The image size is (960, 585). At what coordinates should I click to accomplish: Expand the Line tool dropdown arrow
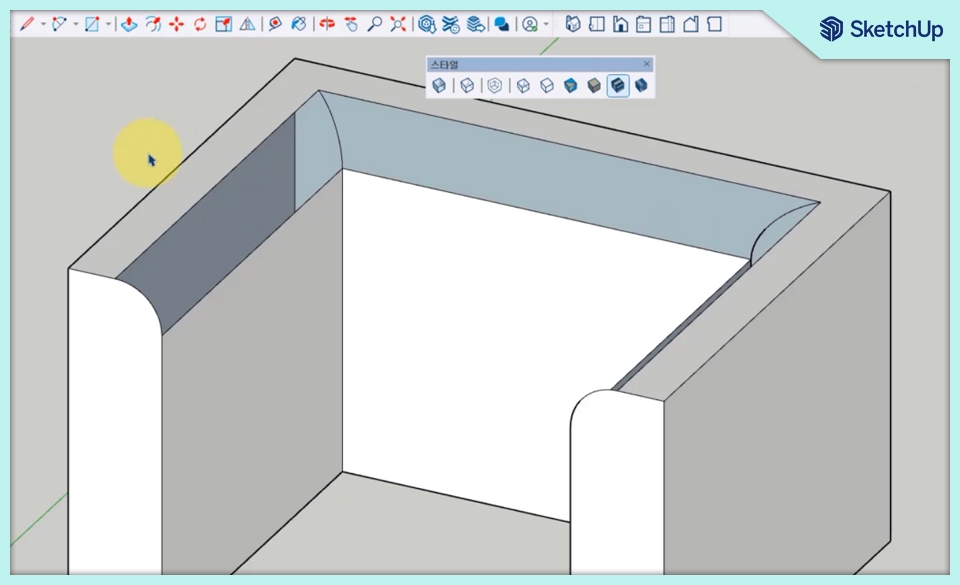click(43, 24)
